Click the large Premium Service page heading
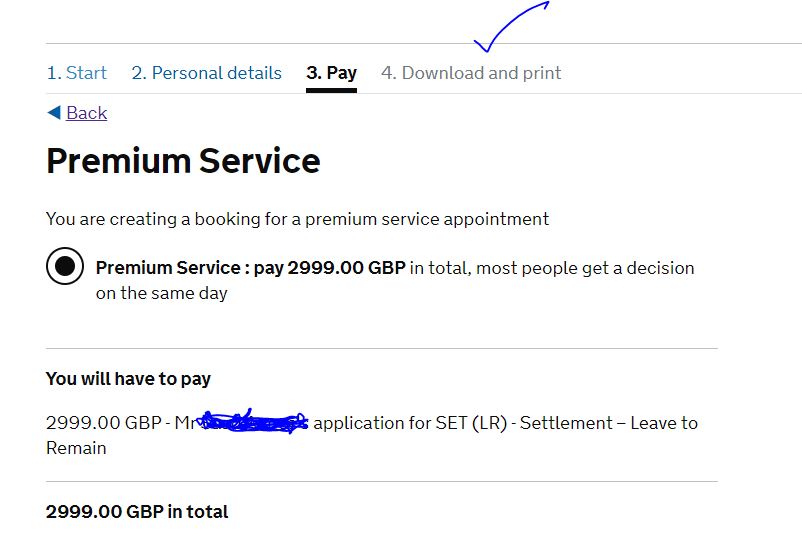This screenshot has height=534, width=802. (x=183, y=161)
